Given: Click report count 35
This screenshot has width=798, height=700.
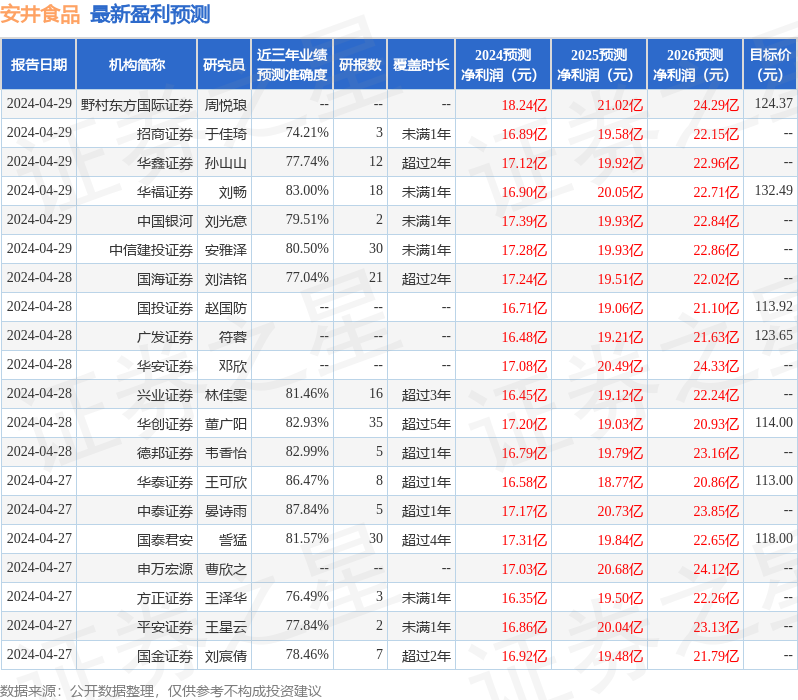Looking at the screenshot, I should [376, 423].
